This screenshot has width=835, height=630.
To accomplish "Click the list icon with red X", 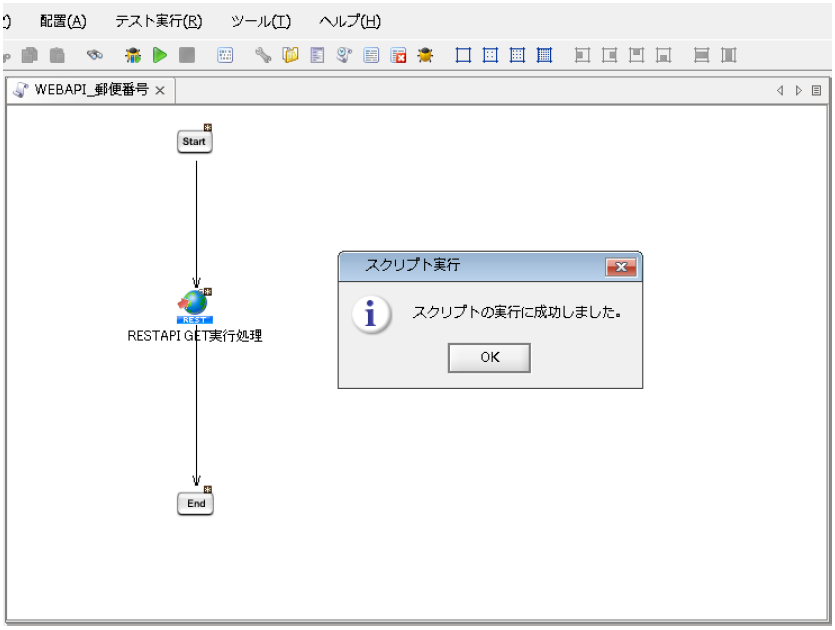I will (398, 56).
